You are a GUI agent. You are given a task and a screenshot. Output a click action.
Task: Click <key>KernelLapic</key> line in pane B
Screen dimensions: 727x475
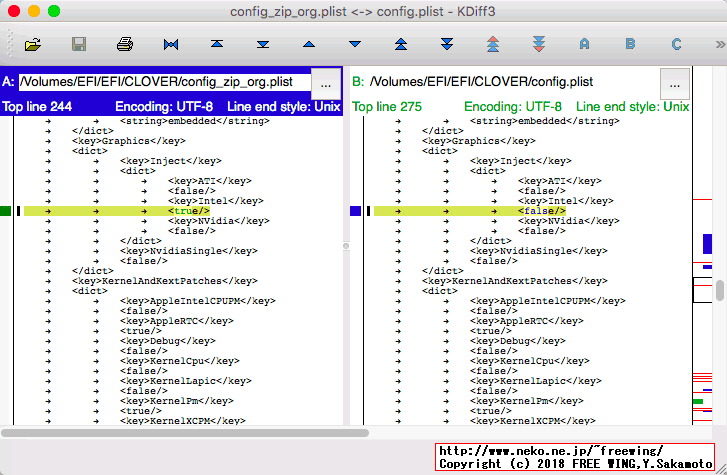click(536, 381)
